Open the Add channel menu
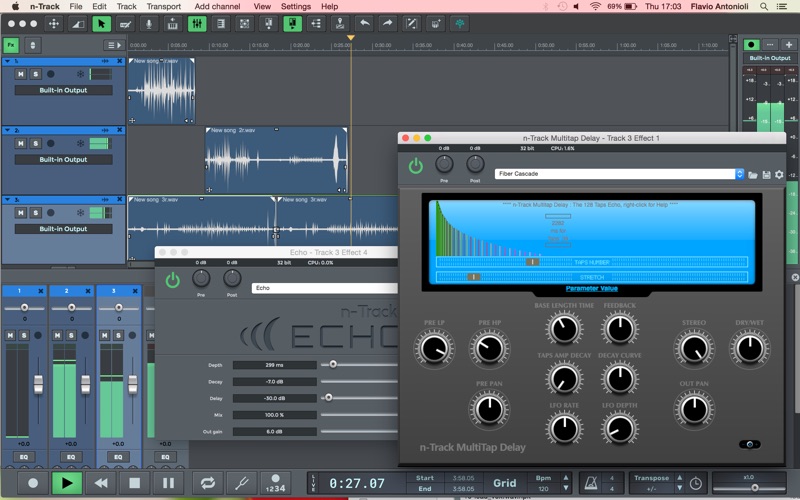This screenshot has height=500, width=800. click(x=217, y=6)
